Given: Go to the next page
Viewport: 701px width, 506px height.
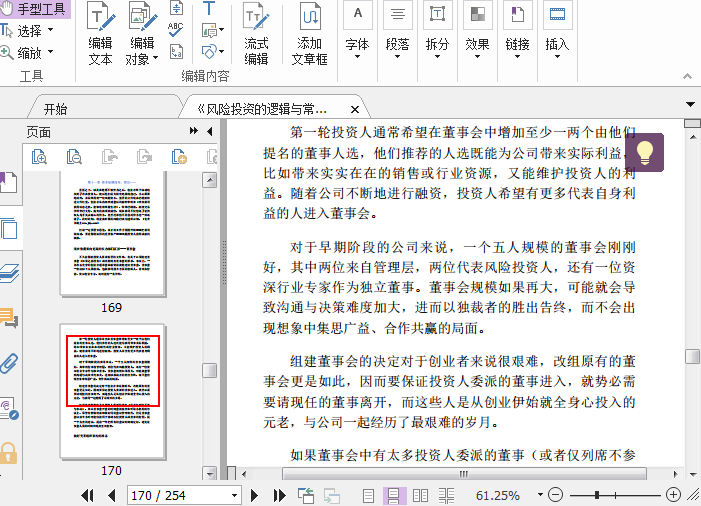Looking at the screenshot, I should 254,495.
